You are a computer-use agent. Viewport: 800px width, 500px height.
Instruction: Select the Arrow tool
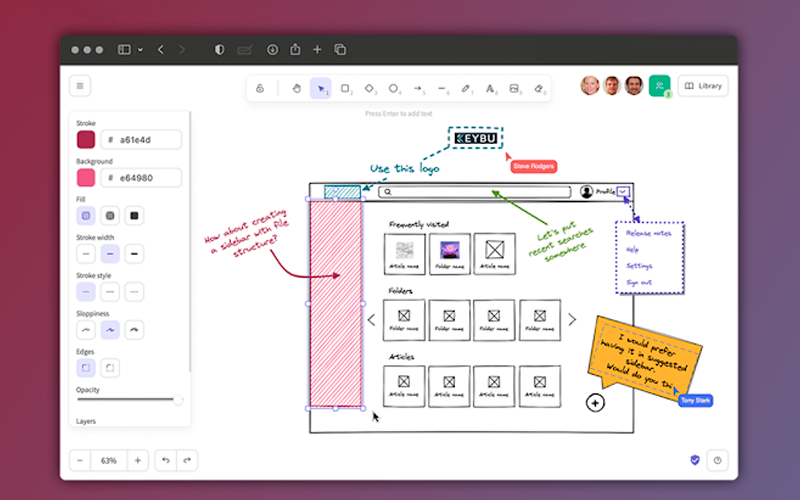[418, 88]
